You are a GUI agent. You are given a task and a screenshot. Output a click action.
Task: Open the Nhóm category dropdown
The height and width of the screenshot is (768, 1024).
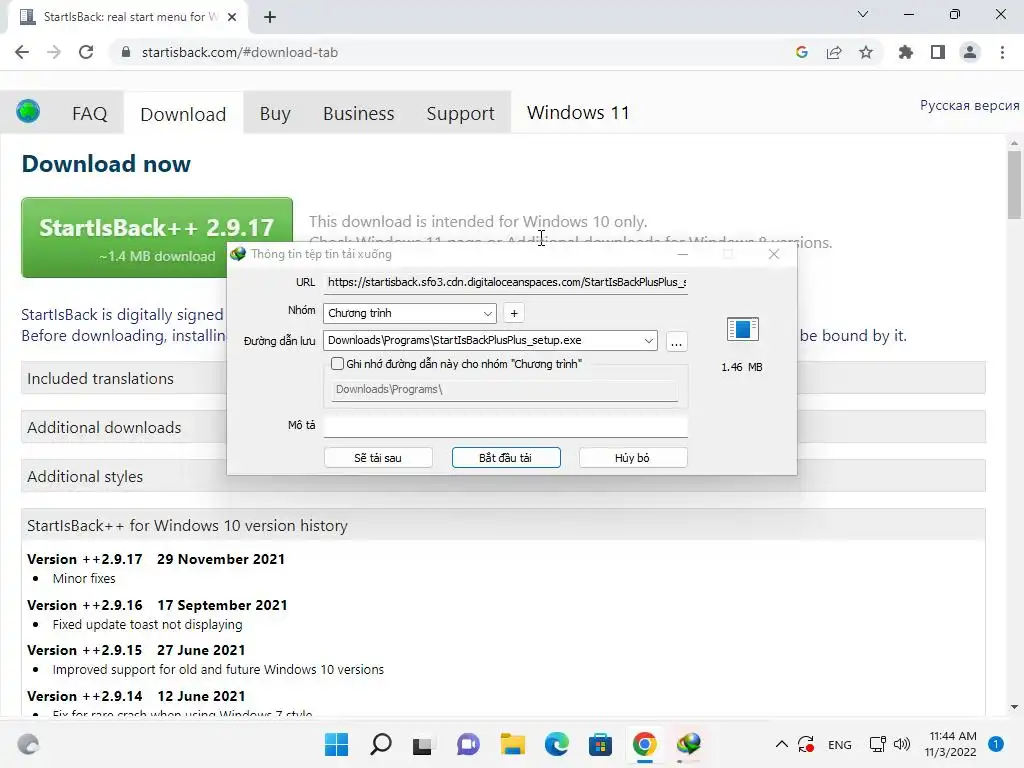pyautogui.click(x=409, y=313)
